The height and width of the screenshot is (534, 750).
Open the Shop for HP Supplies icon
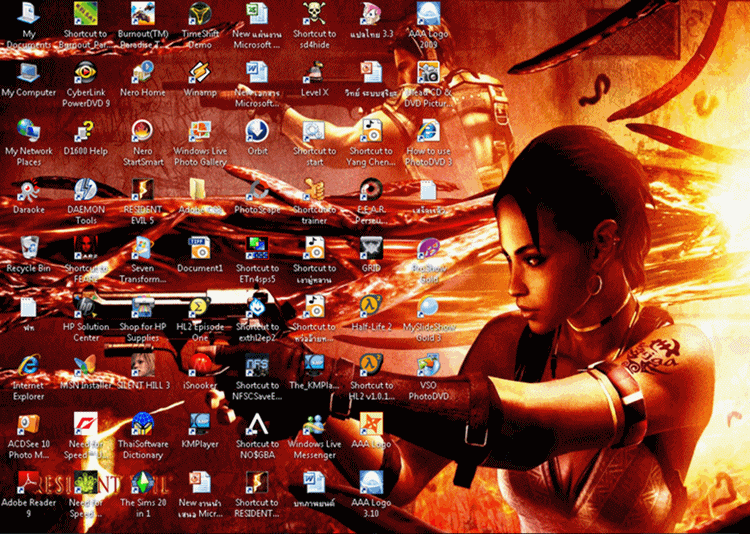[143, 307]
